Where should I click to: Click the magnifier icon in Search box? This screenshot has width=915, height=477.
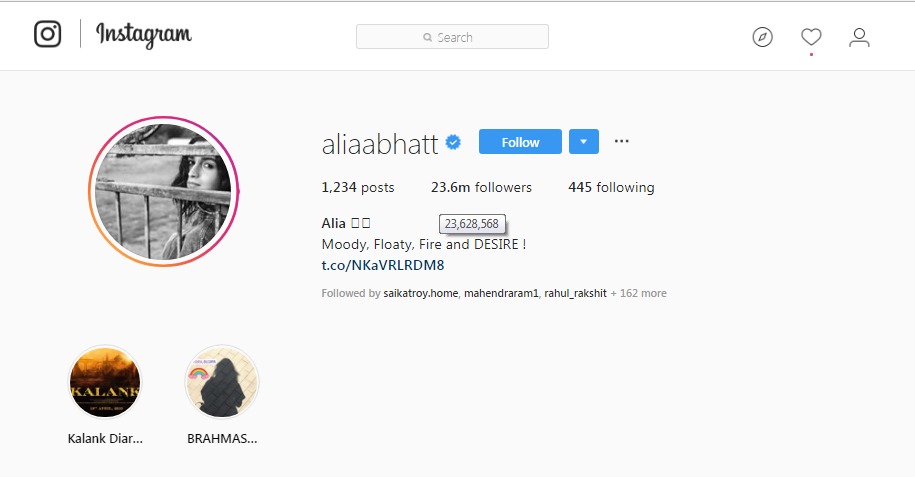[428, 37]
